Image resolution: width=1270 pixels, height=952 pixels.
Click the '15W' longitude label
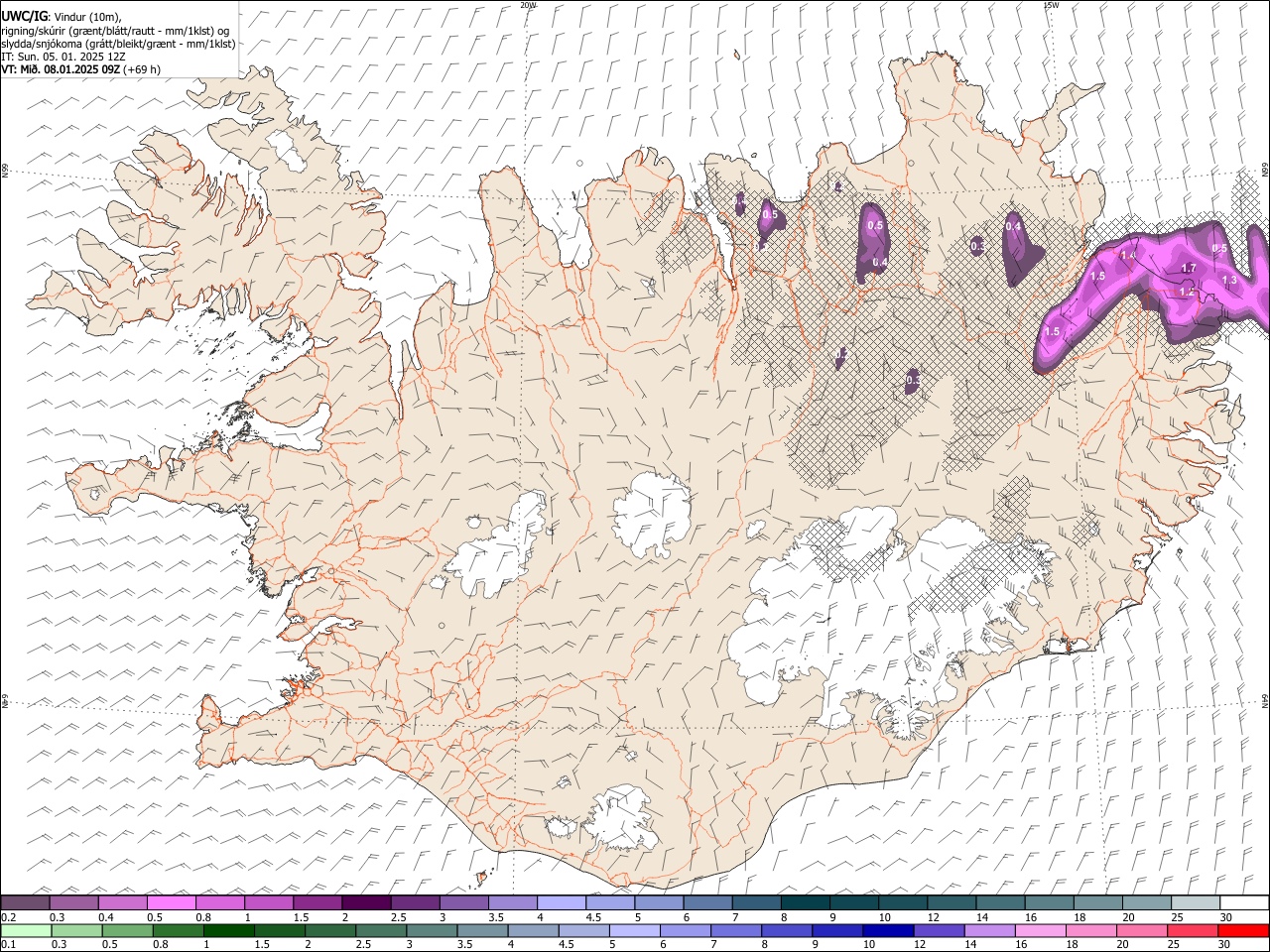click(x=1051, y=5)
